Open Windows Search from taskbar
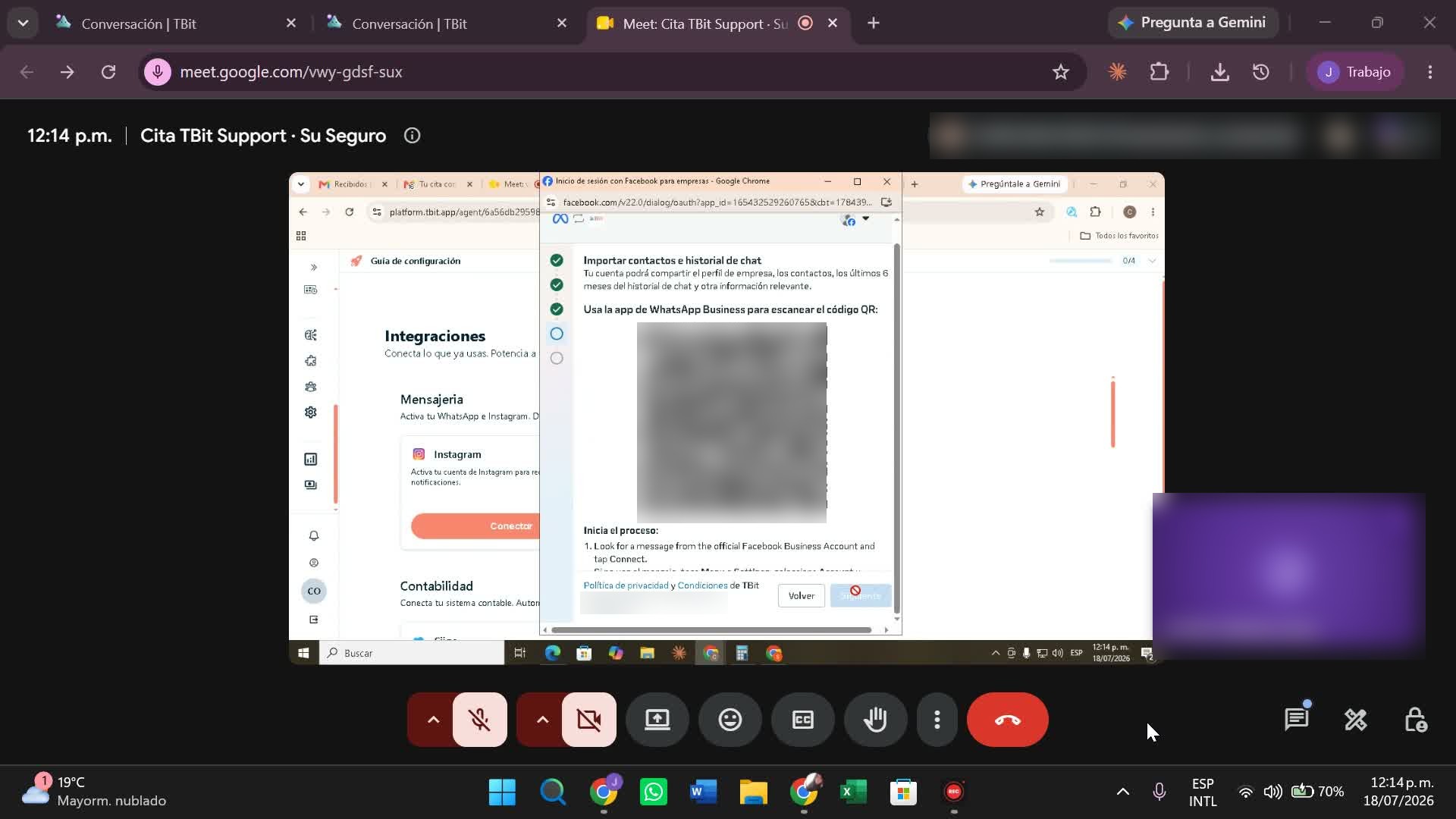This screenshot has width=1456, height=819. (553, 792)
